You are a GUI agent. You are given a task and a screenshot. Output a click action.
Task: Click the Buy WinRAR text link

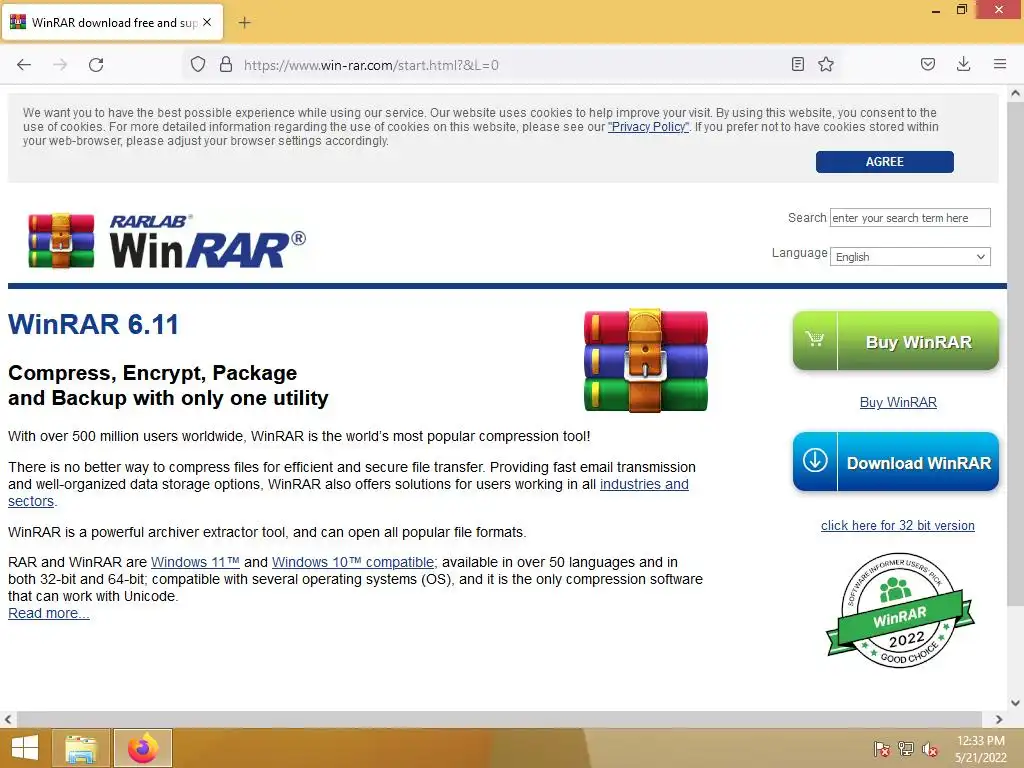click(898, 402)
